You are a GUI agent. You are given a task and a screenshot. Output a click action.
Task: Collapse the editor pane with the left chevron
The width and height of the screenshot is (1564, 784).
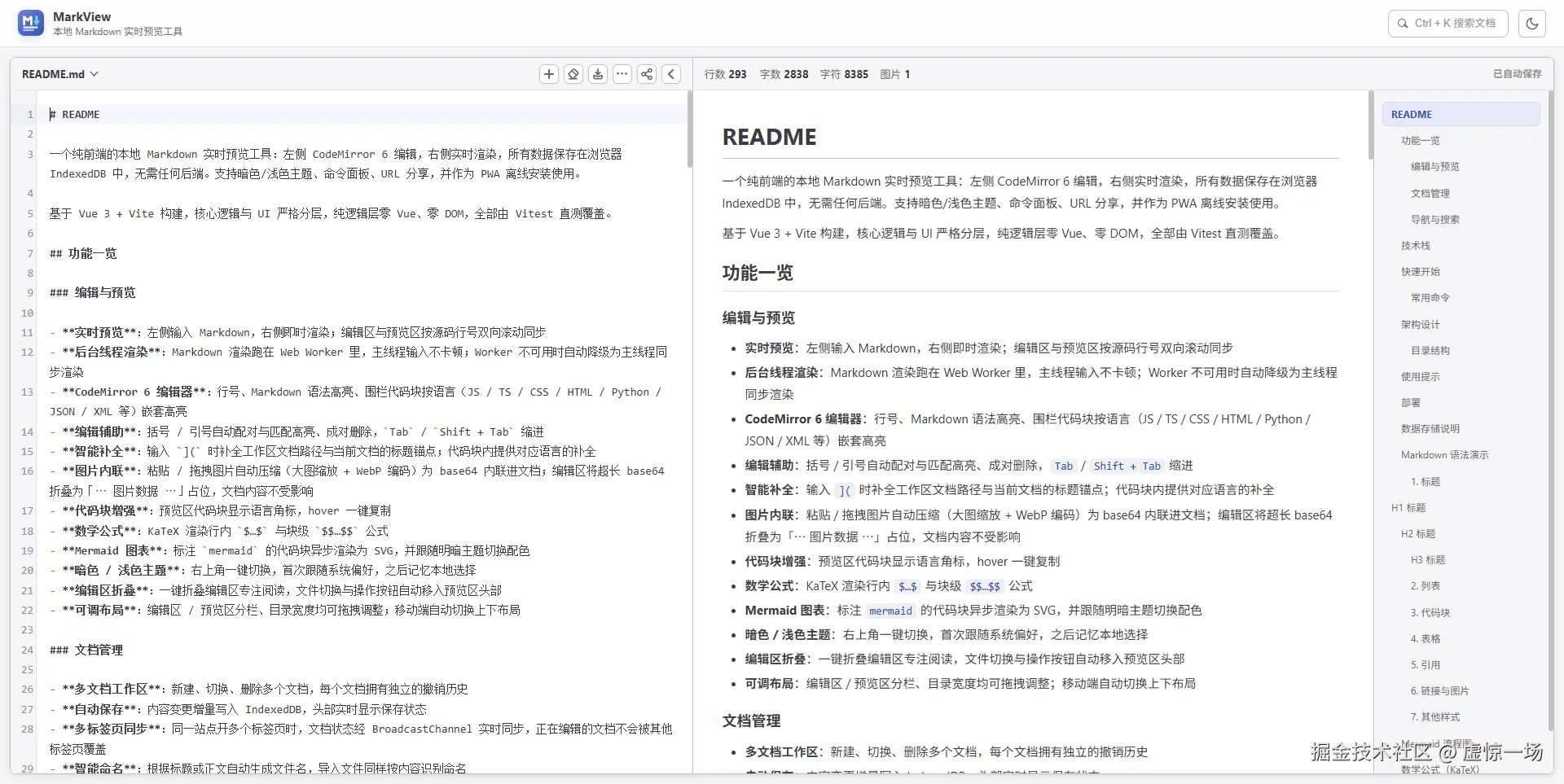point(671,74)
